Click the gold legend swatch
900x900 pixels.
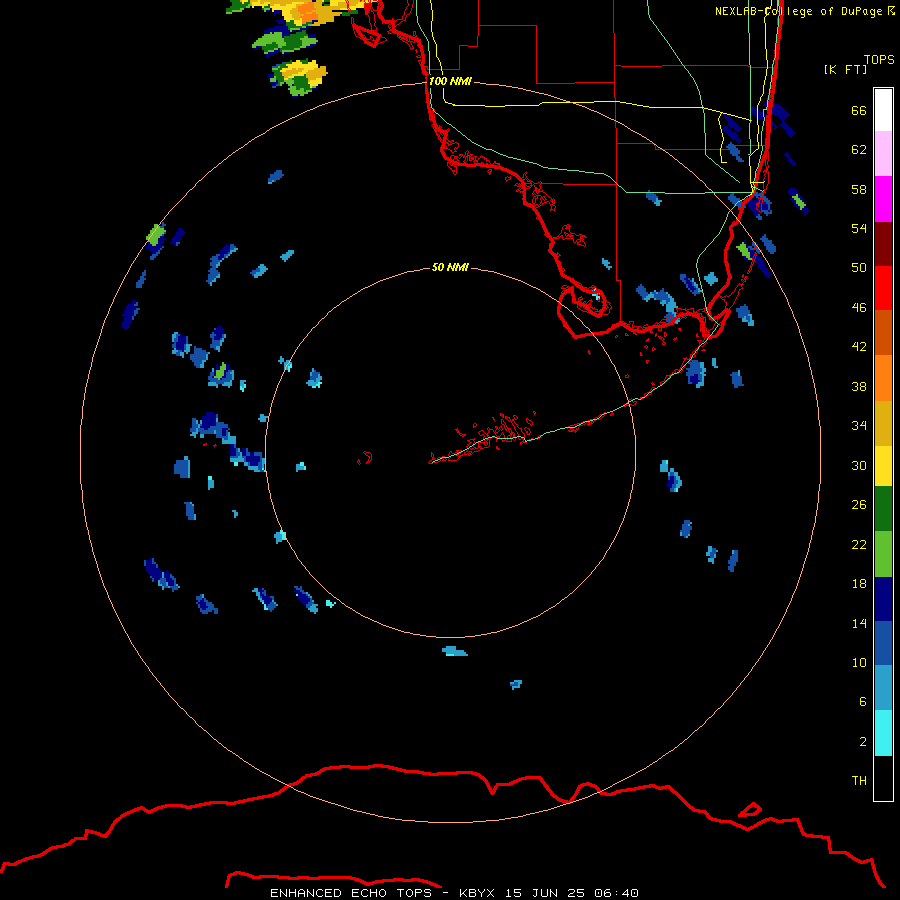[883, 423]
